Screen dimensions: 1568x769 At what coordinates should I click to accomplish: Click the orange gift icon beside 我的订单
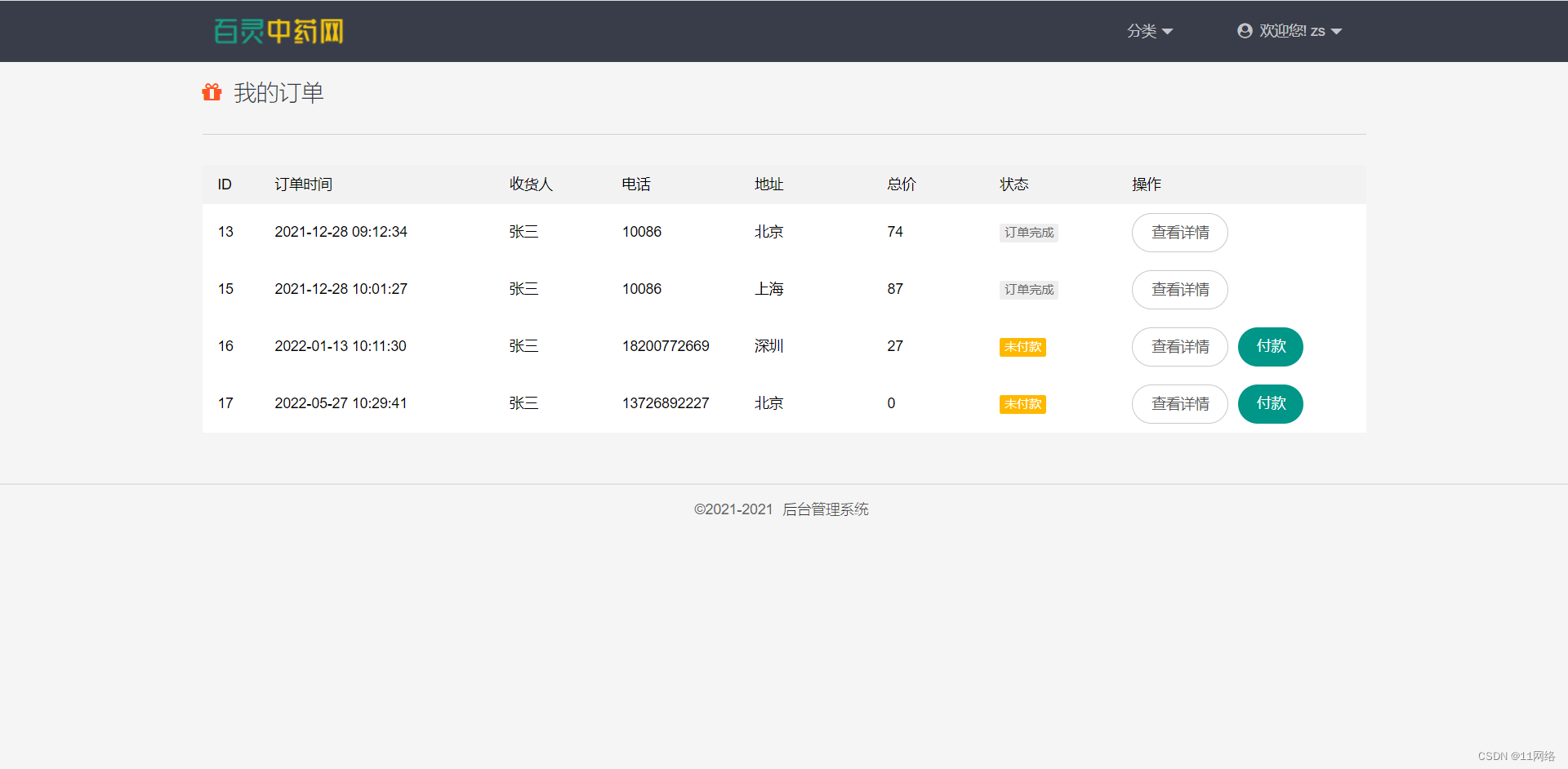pyautogui.click(x=212, y=92)
